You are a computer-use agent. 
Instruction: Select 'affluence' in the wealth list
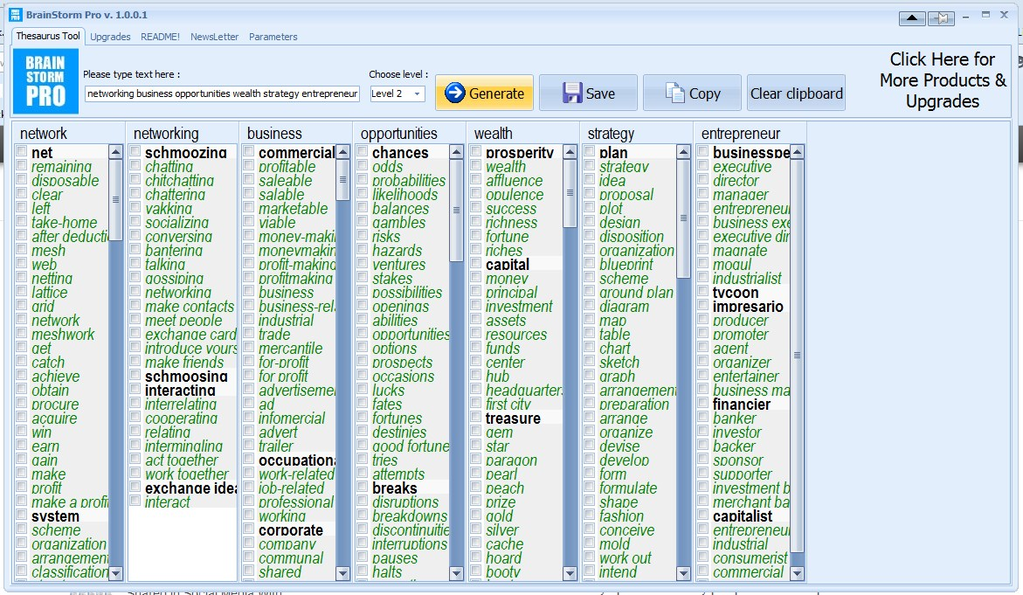click(x=513, y=180)
